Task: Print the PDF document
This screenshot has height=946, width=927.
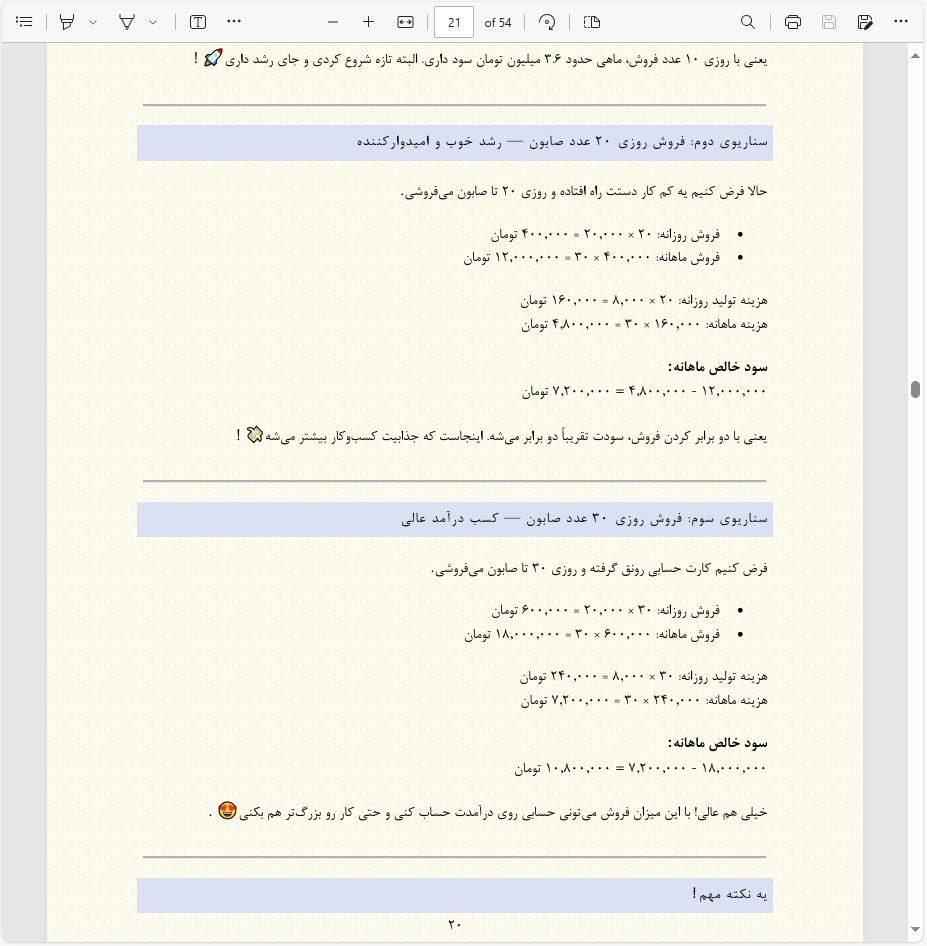Action: click(791, 22)
